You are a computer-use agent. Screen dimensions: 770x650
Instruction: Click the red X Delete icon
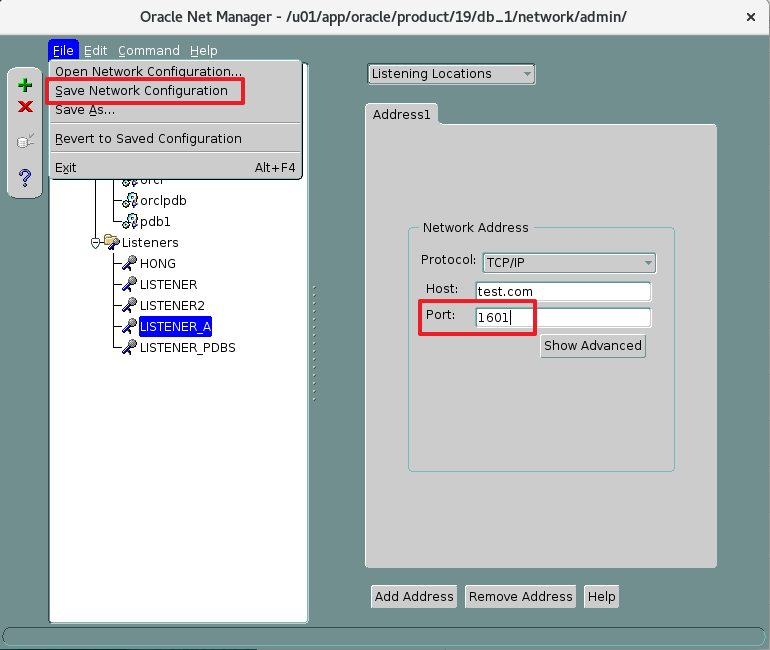pos(25,107)
